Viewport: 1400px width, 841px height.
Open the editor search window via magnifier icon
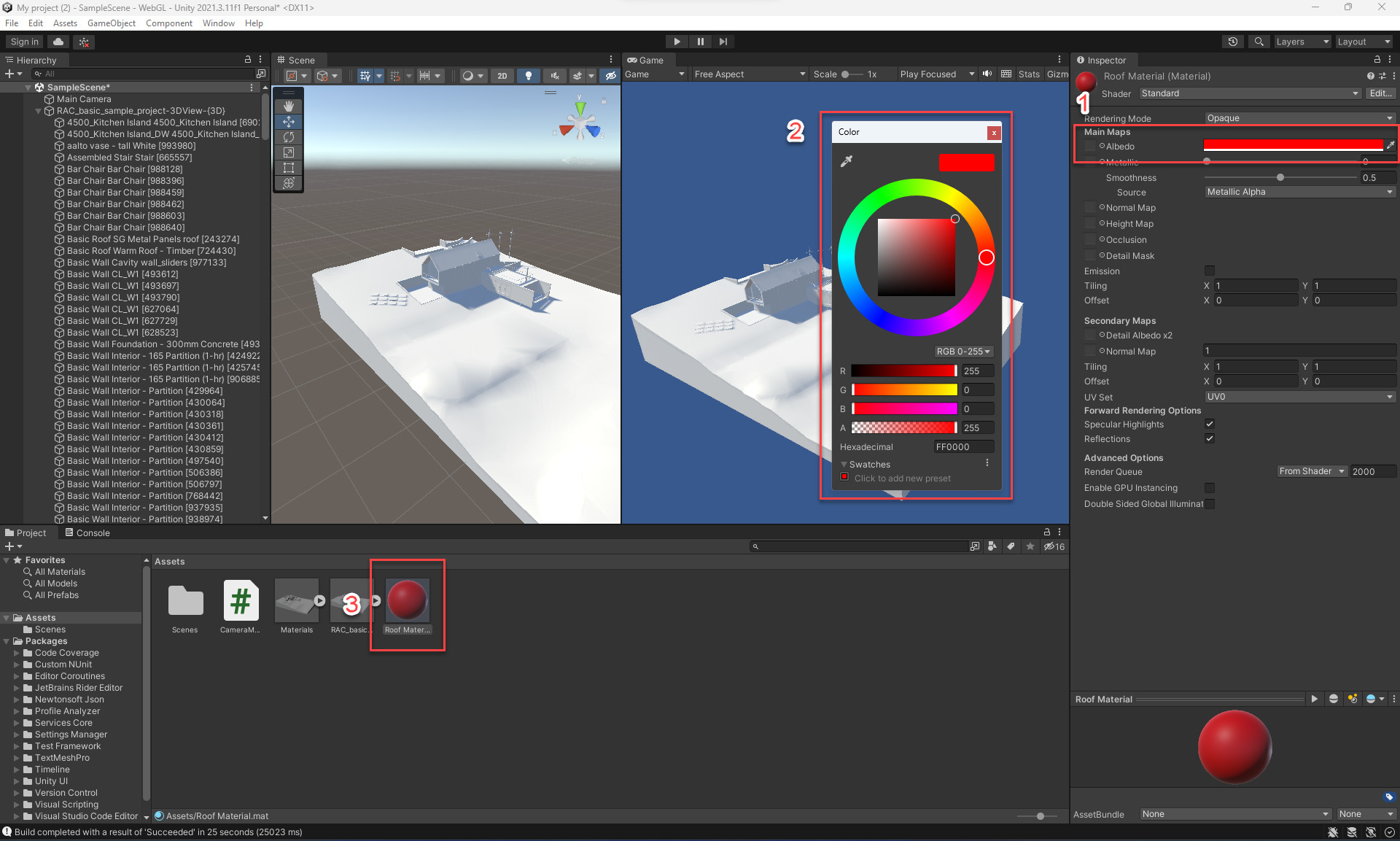(1259, 42)
